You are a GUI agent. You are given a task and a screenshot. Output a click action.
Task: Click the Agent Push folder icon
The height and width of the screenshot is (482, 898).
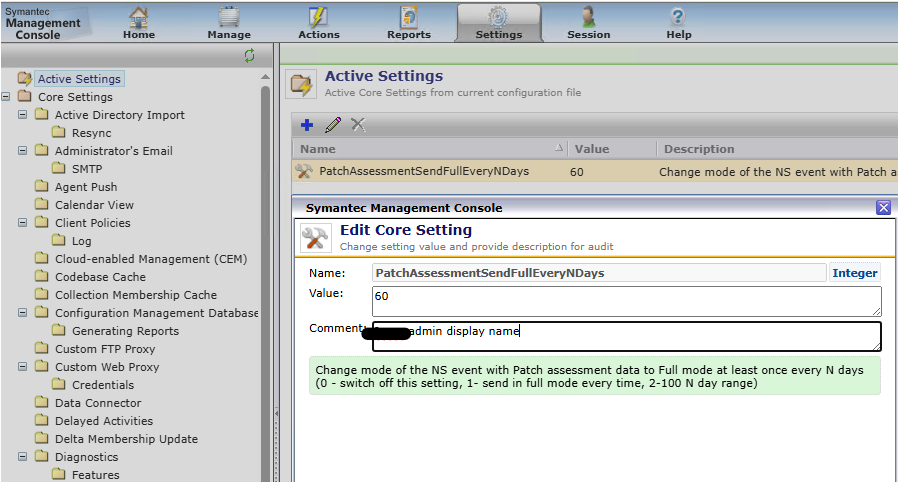coord(41,186)
